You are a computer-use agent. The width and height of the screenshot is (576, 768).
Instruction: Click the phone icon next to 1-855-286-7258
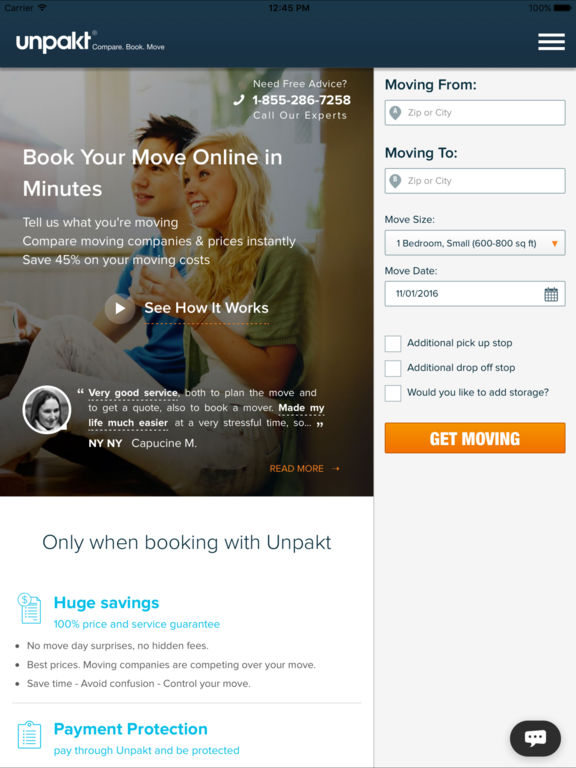pos(239,100)
